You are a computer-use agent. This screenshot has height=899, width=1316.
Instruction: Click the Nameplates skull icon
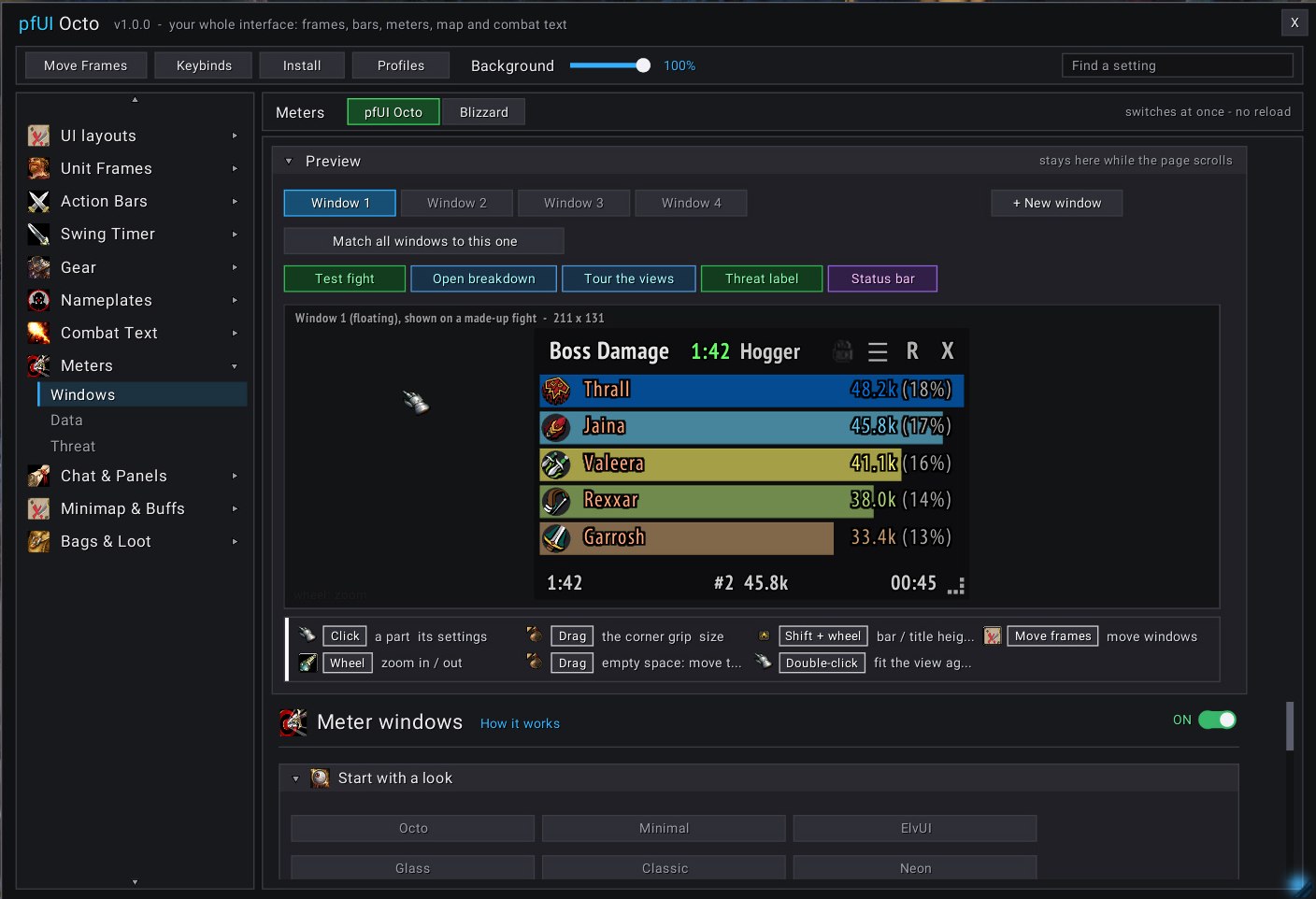pos(38,301)
